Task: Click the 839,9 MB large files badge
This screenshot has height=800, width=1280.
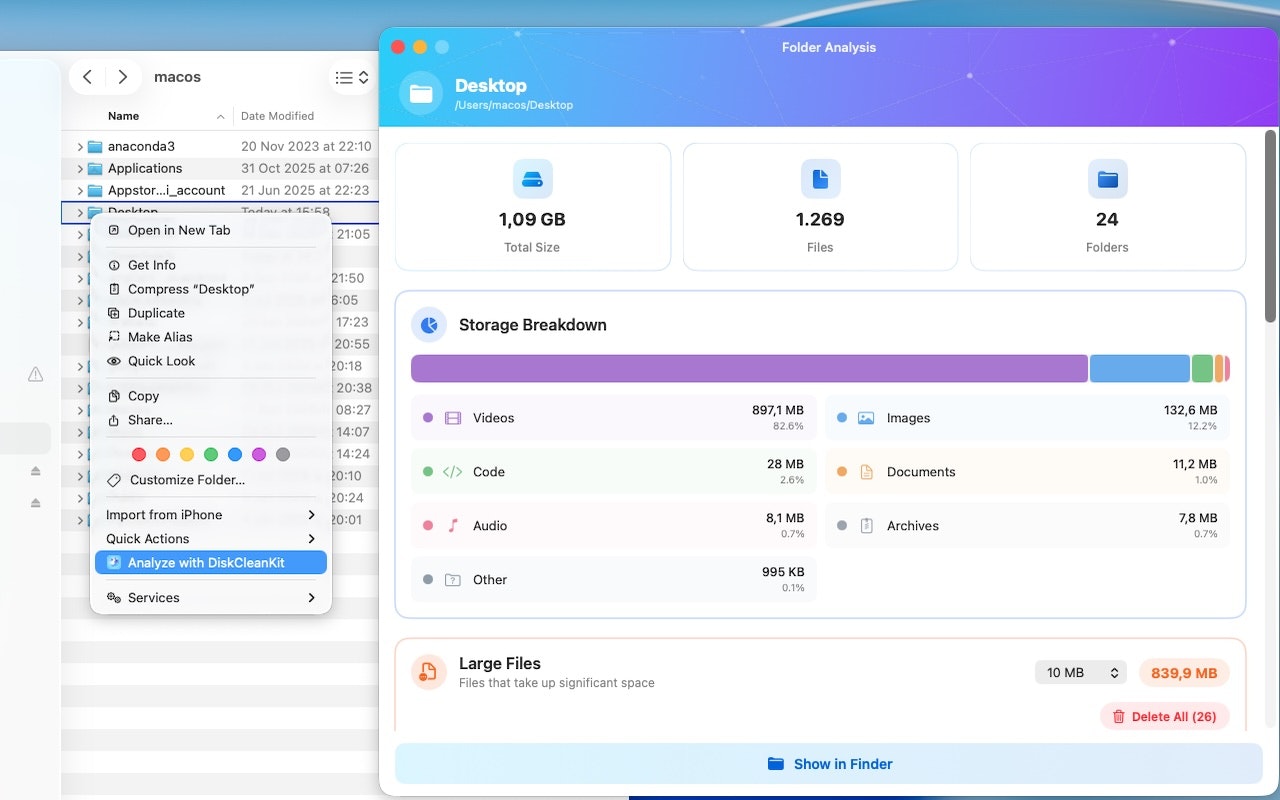Action: pos(1184,673)
